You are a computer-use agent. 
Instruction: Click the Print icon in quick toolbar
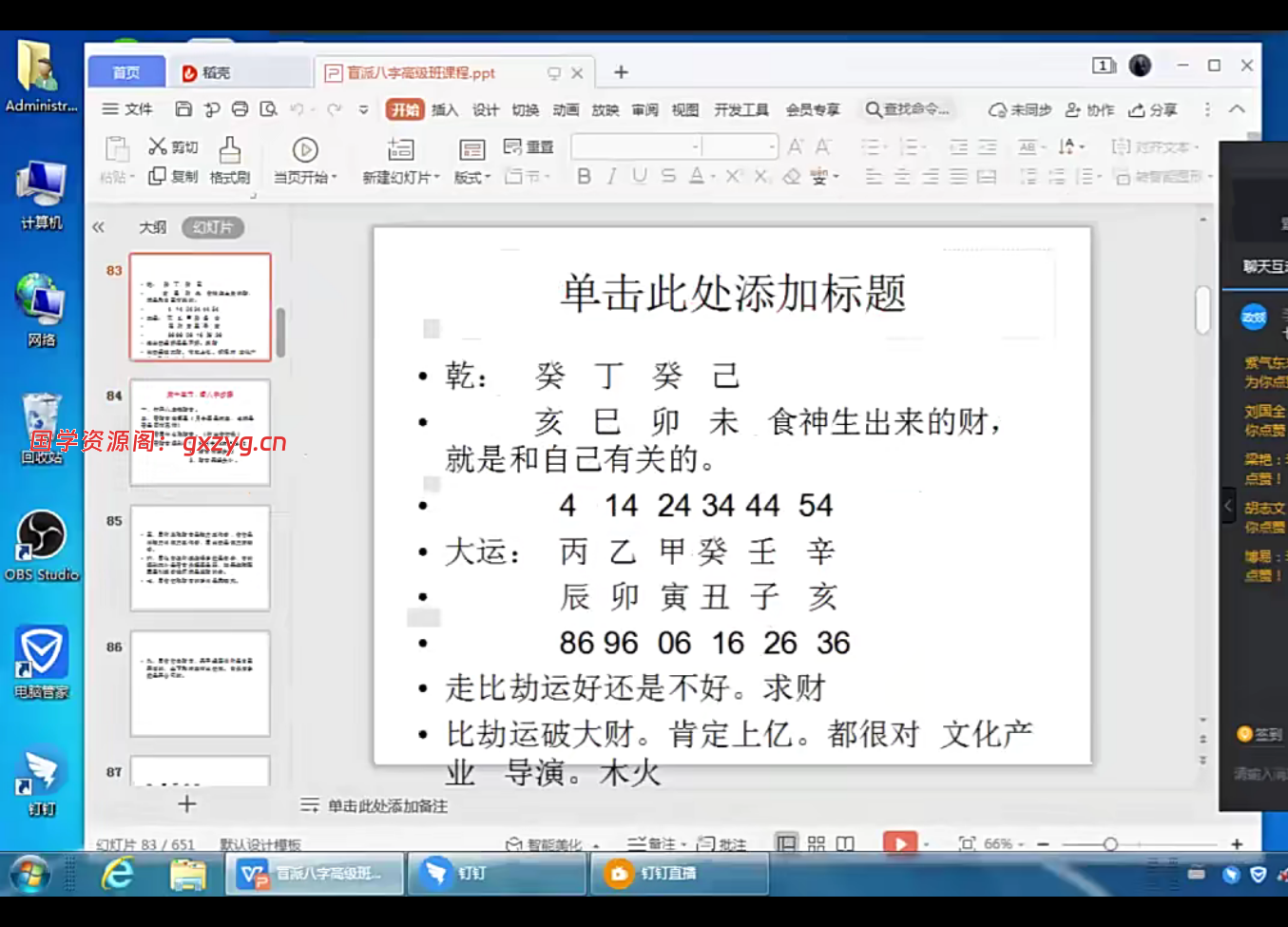pos(240,109)
